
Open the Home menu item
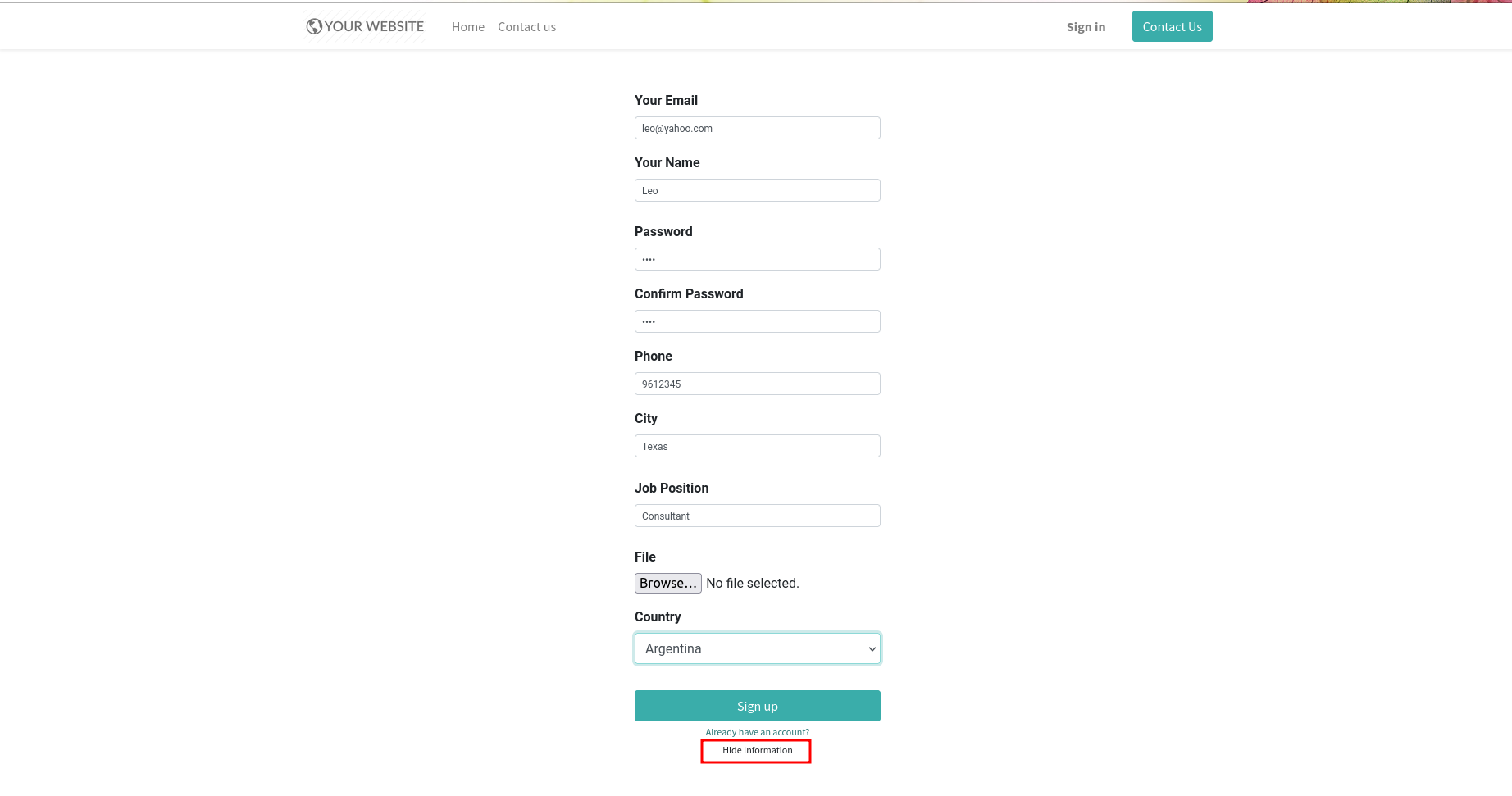coord(468,27)
